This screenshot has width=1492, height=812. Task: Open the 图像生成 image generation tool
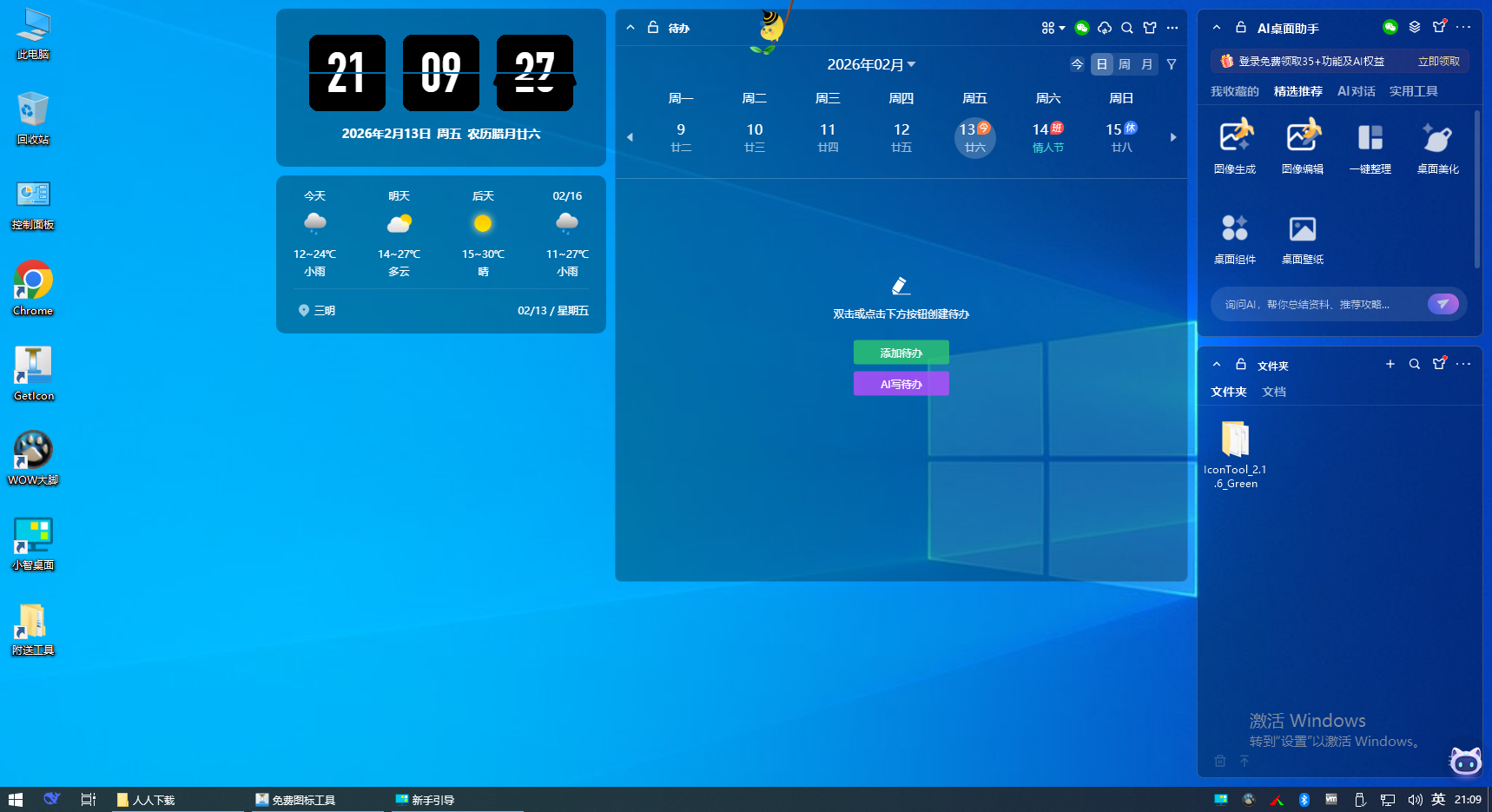(1235, 138)
